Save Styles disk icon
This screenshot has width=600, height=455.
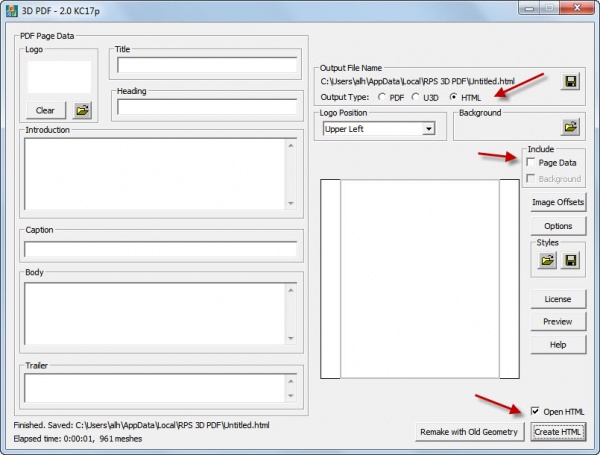coord(570,261)
